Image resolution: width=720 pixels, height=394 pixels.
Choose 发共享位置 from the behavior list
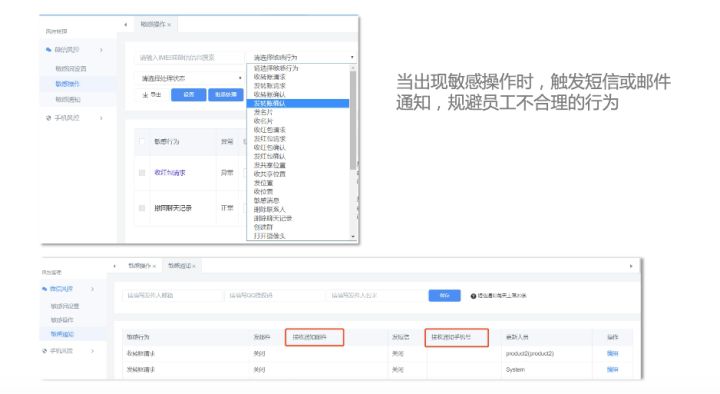(x=270, y=165)
